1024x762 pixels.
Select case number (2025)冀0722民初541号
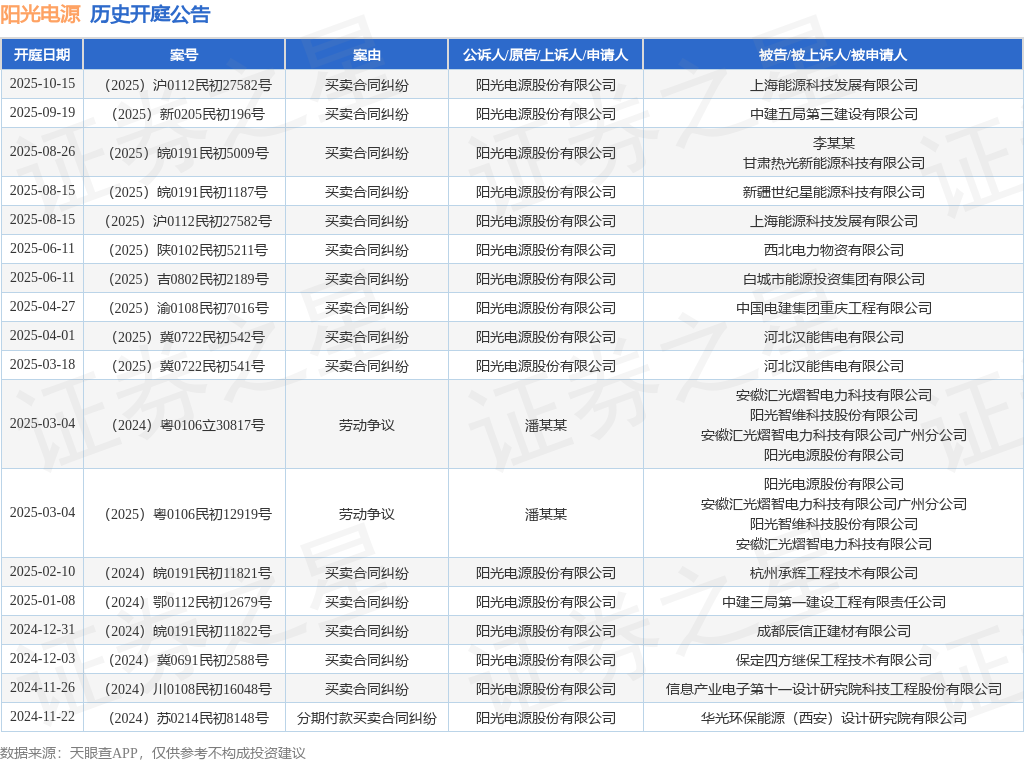tap(188, 366)
